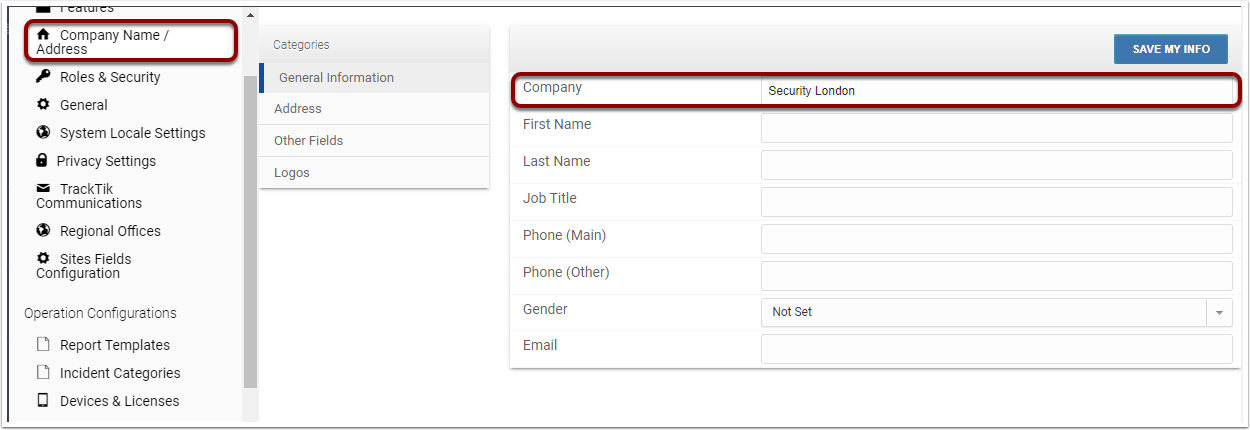Click into the First Name field
This screenshot has height=430, width=1250.
(x=997, y=128)
